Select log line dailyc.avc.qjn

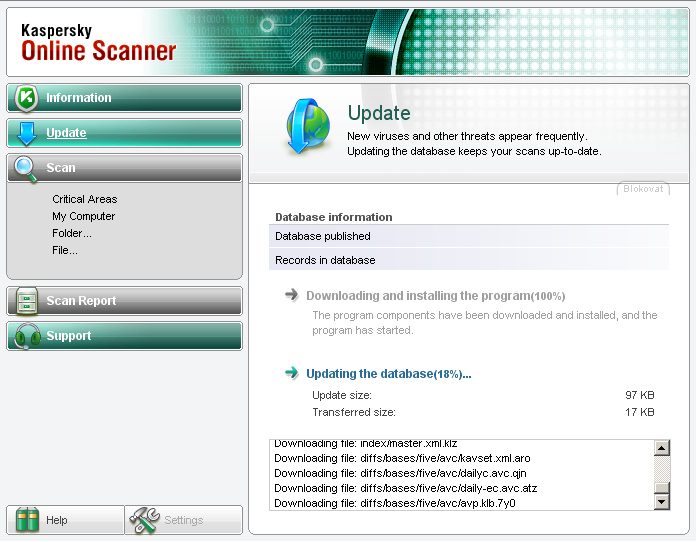pyautogui.click(x=400, y=473)
